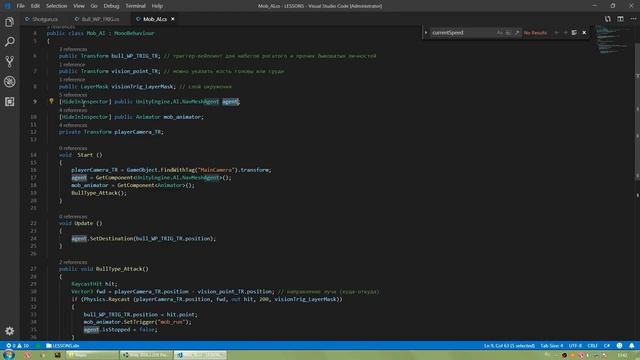Open the notifications bell

coord(631,346)
